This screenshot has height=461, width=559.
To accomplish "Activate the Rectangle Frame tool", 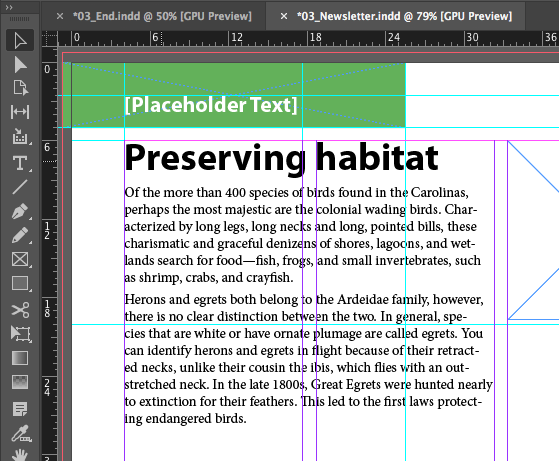I will pos(20,259).
